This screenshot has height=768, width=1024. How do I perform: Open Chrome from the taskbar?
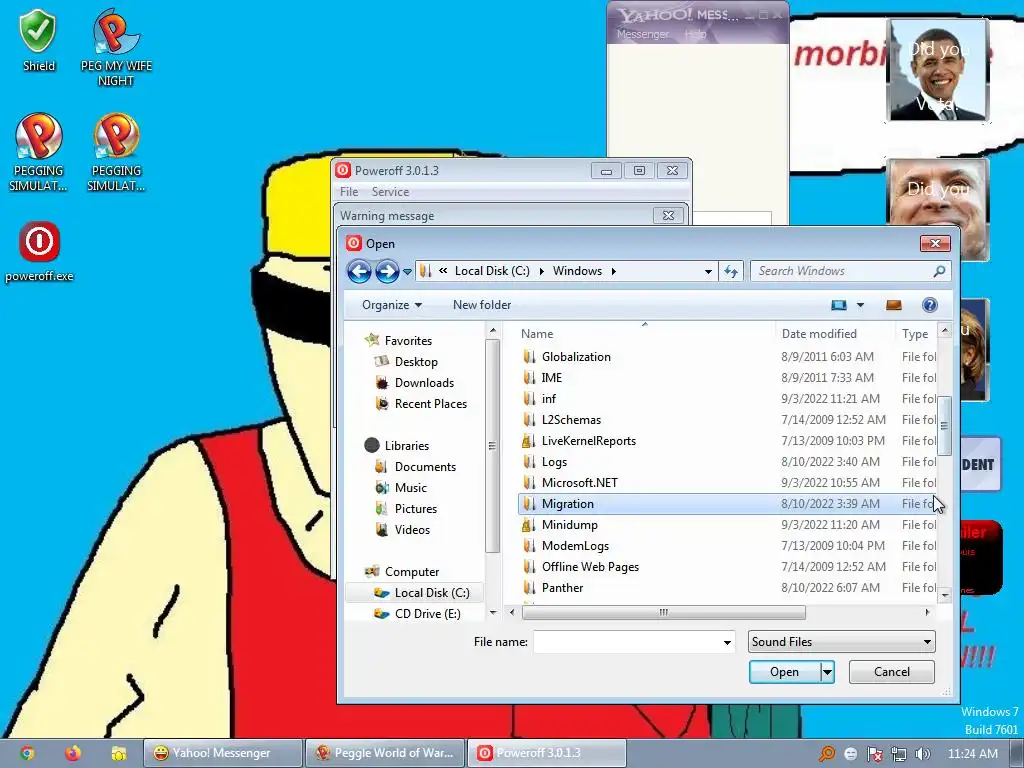tap(27, 753)
